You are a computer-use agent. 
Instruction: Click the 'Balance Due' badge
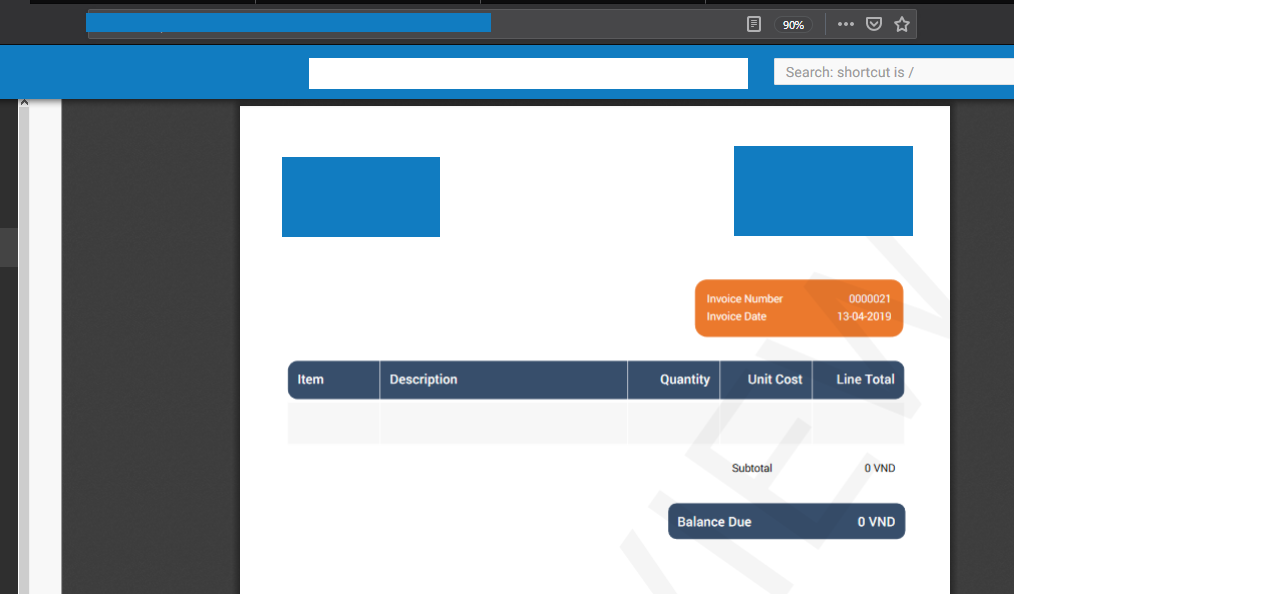tap(786, 521)
